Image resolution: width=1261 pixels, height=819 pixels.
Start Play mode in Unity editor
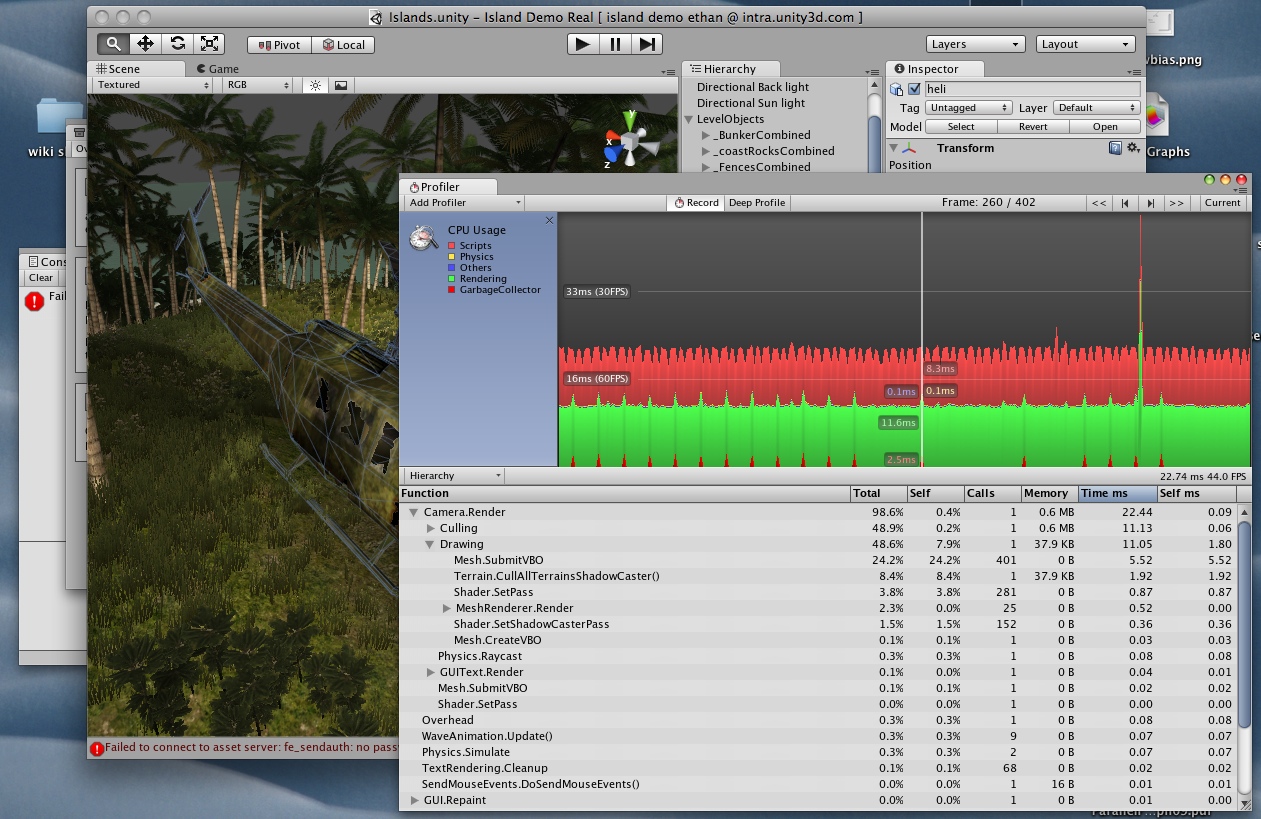tap(583, 44)
